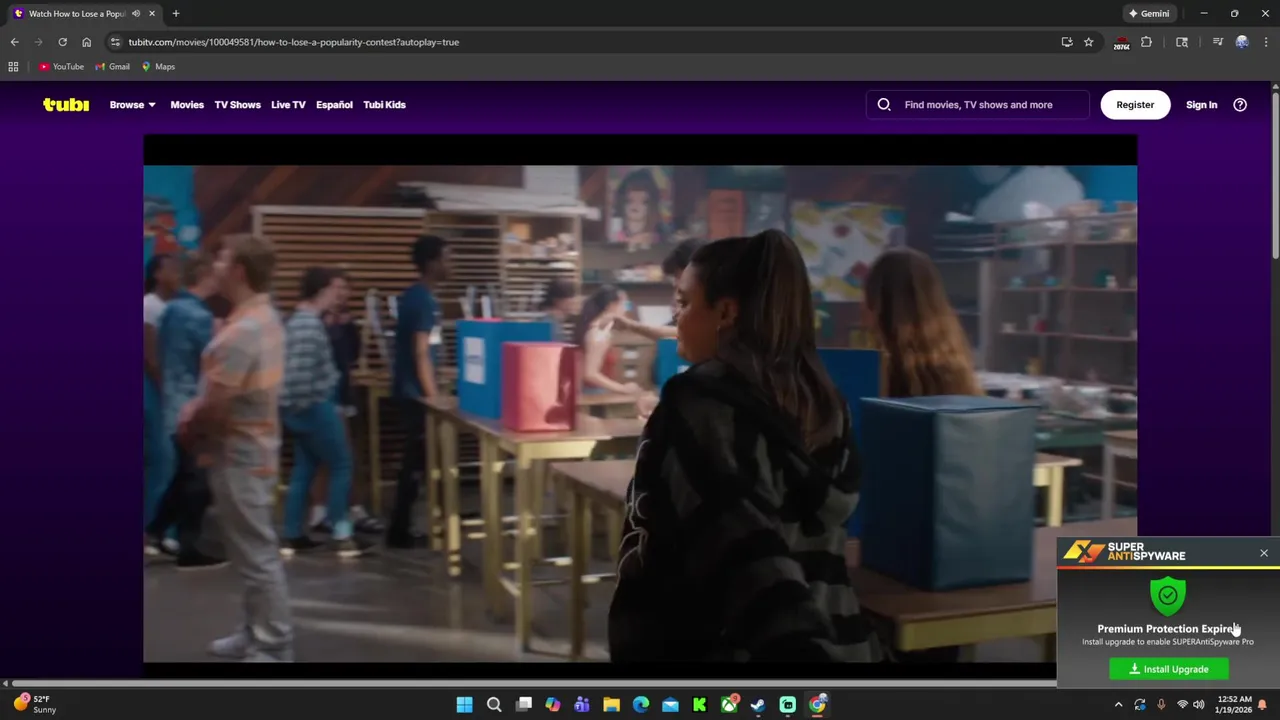This screenshot has height=720, width=1280.
Task: Open the Chrome apps grid icon
Action: 13,66
